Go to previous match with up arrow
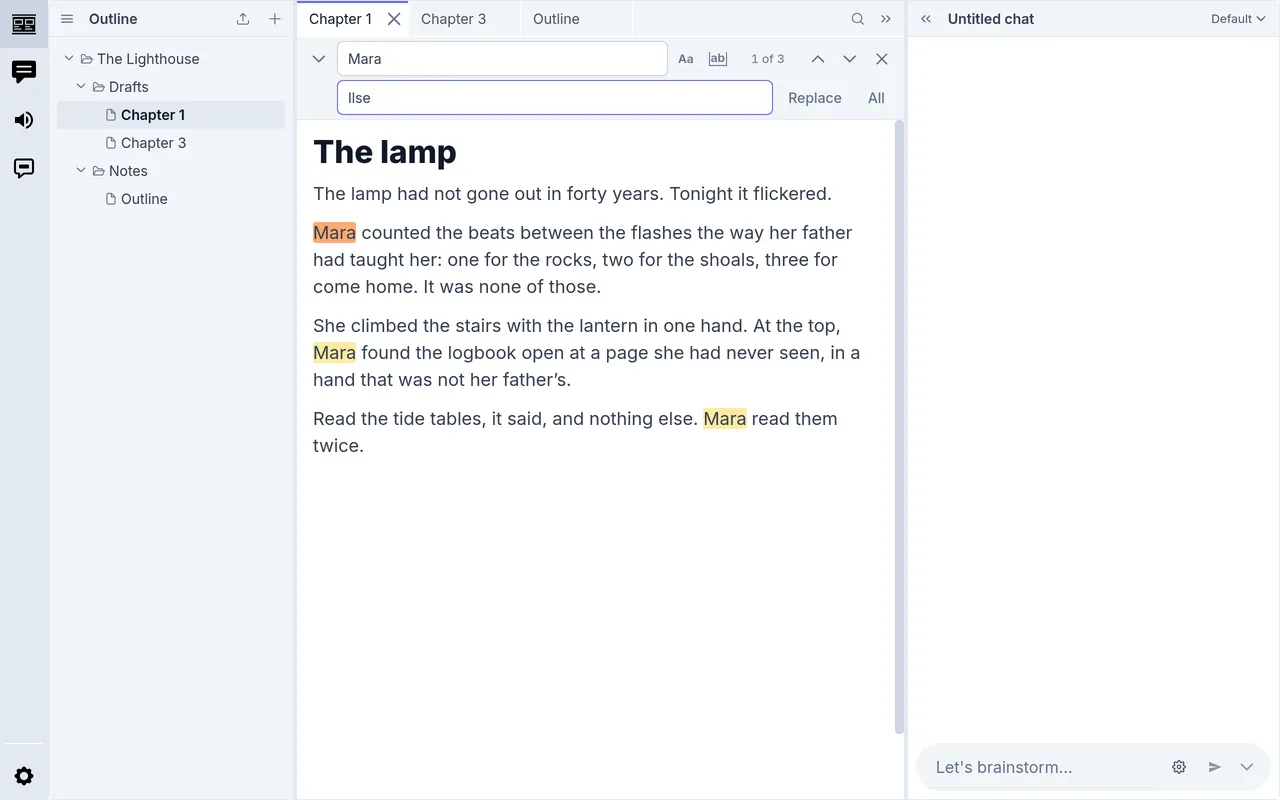Viewport: 1280px width, 800px height. [818, 59]
